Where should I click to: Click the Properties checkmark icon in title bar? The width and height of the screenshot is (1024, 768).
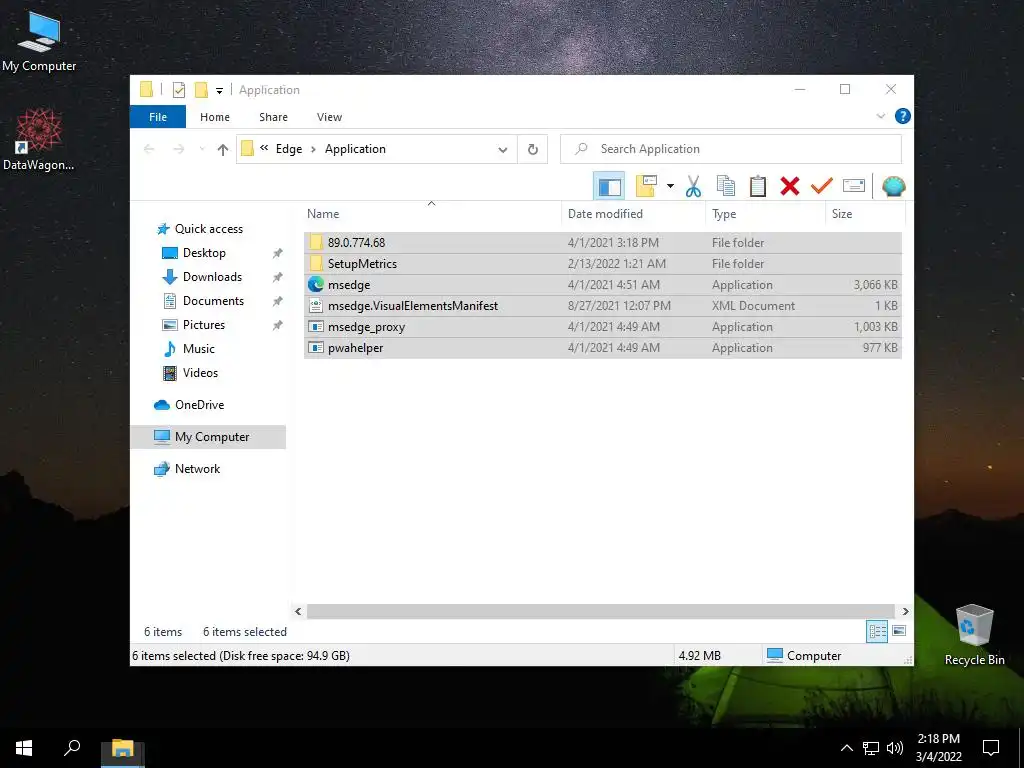[179, 90]
